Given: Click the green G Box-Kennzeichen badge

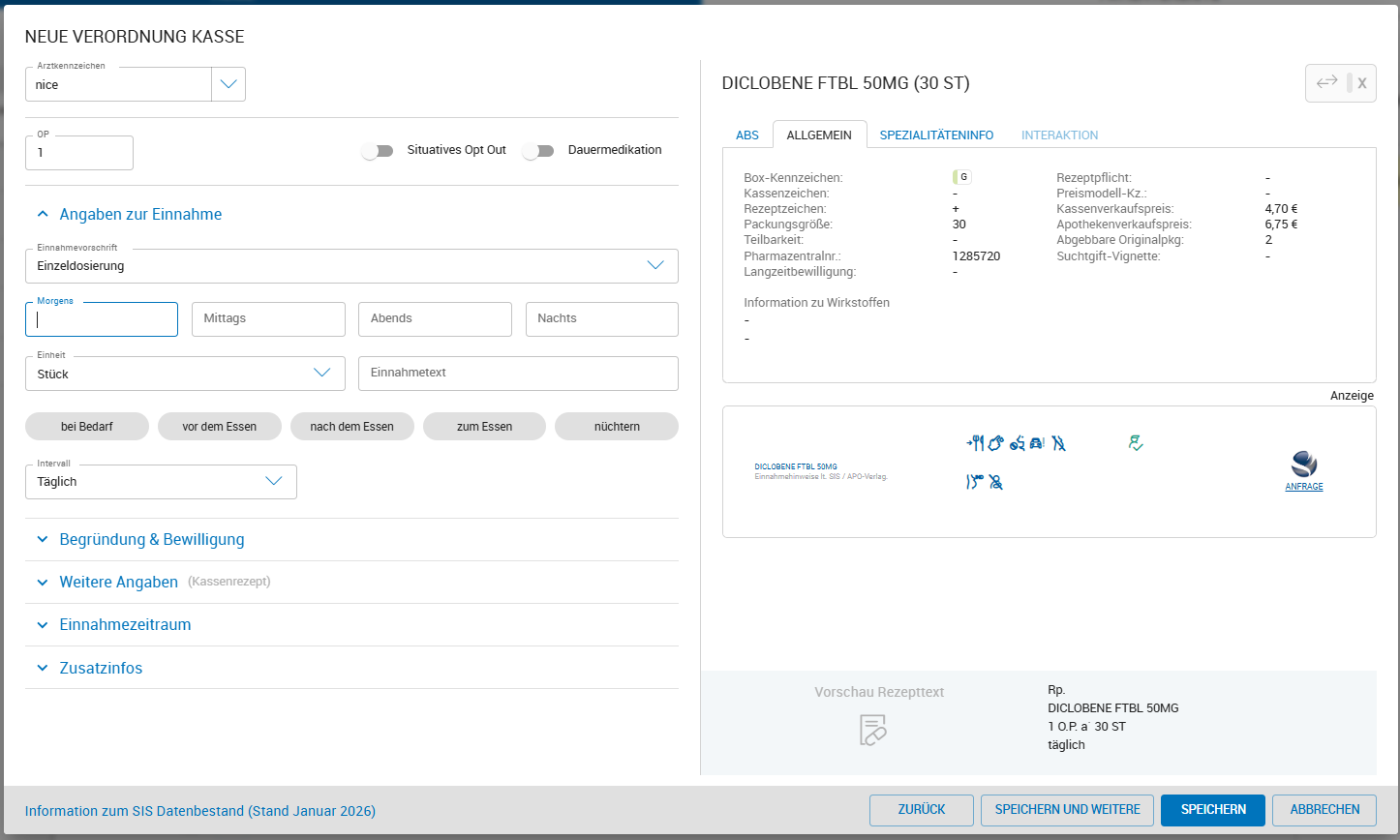Looking at the screenshot, I should point(961,177).
